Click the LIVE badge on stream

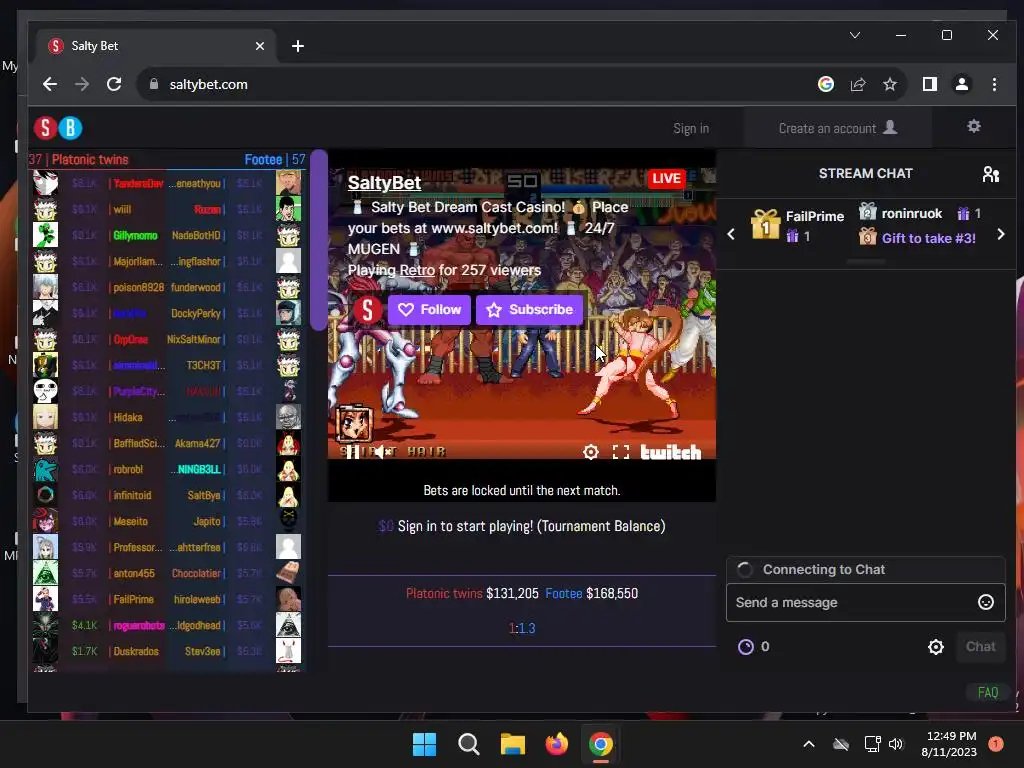click(666, 178)
